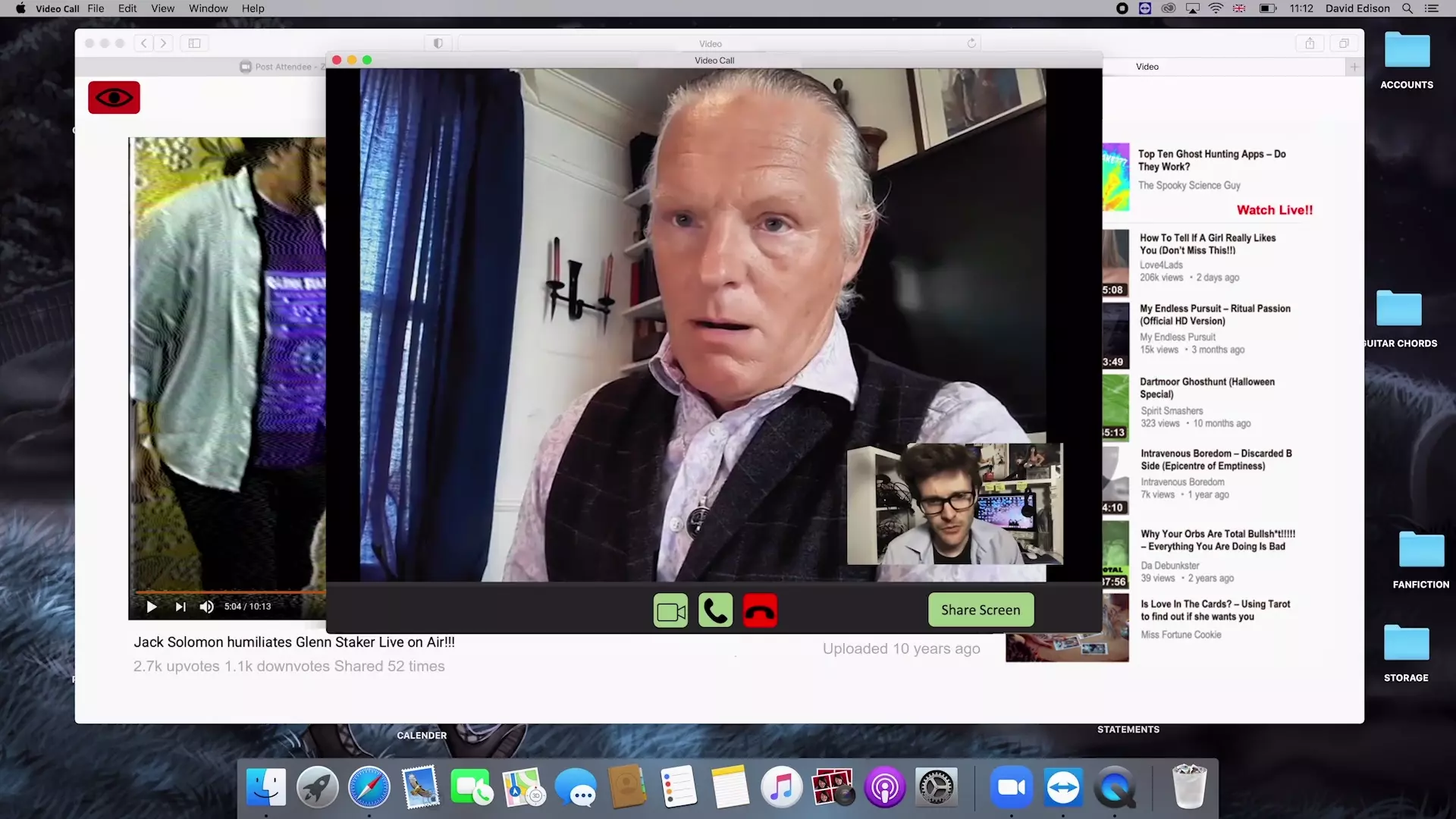Open Notification Center list icon in menu bar
The height and width of the screenshot is (819, 1456).
(x=1431, y=8)
